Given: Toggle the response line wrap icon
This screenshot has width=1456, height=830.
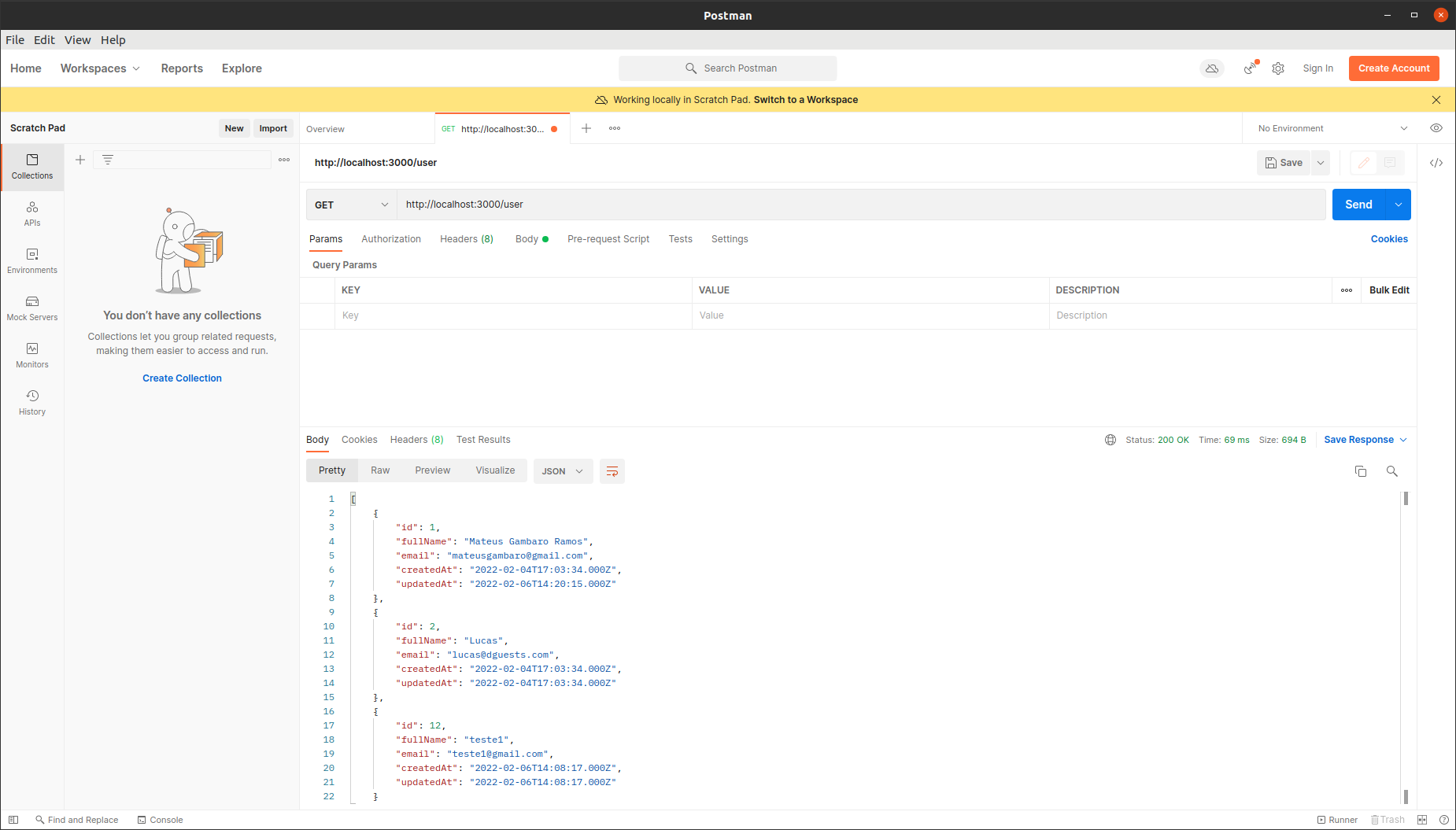Looking at the screenshot, I should [612, 471].
